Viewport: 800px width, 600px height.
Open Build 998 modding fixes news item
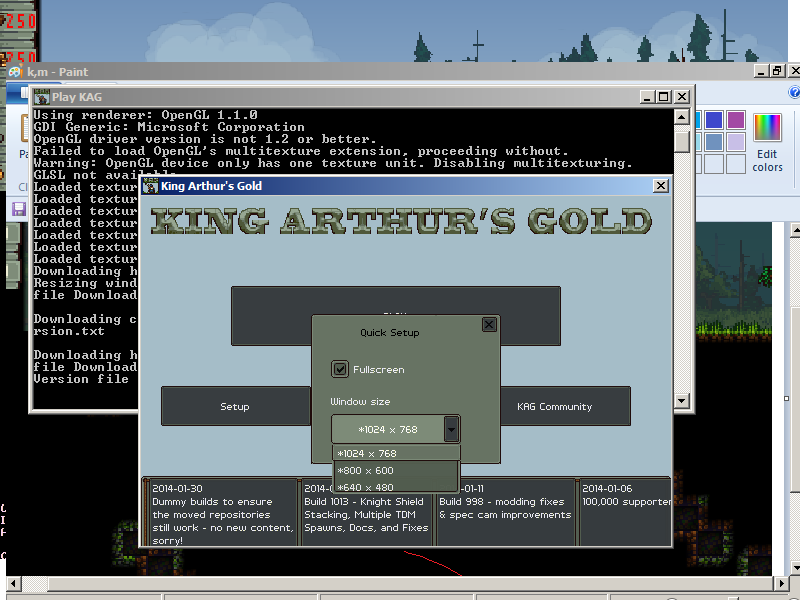[505, 513]
